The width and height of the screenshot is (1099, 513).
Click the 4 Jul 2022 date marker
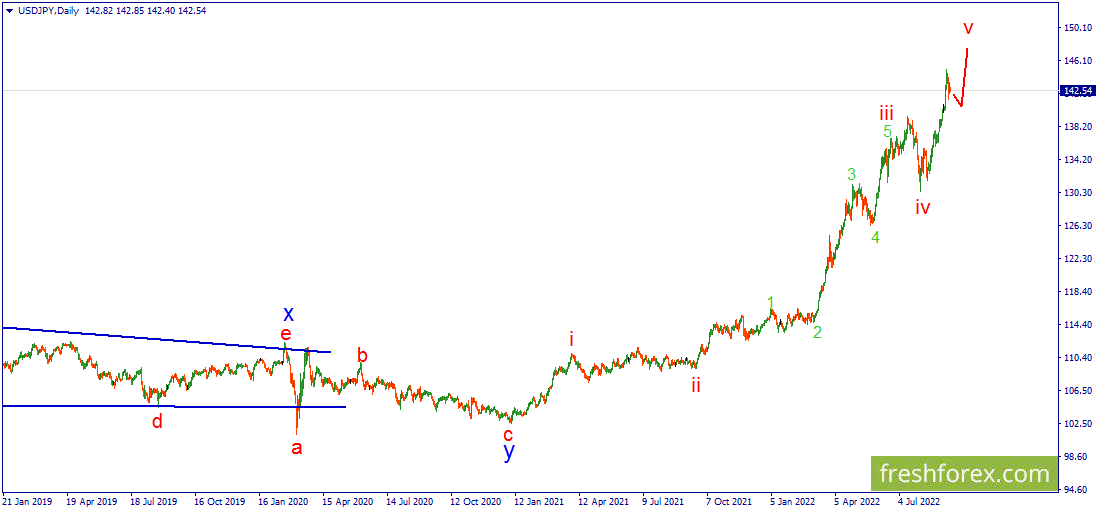click(x=917, y=500)
